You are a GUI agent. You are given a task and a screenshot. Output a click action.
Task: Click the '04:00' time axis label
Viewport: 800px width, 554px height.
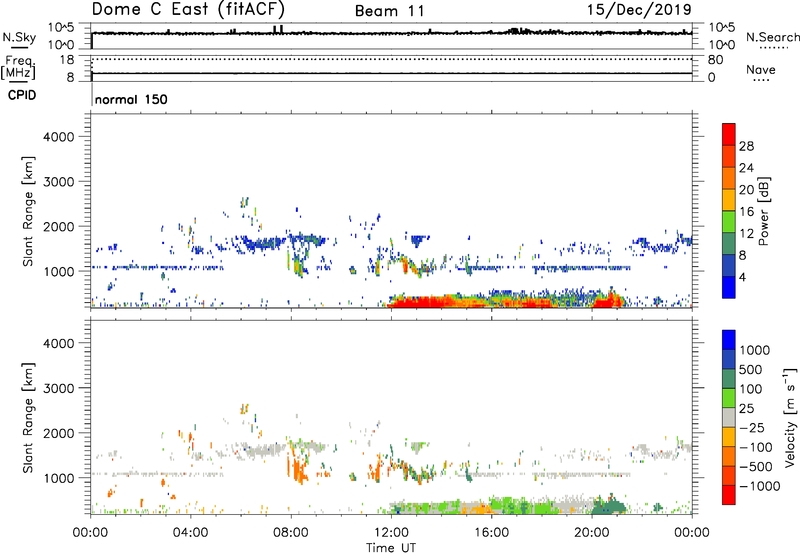pos(190,533)
